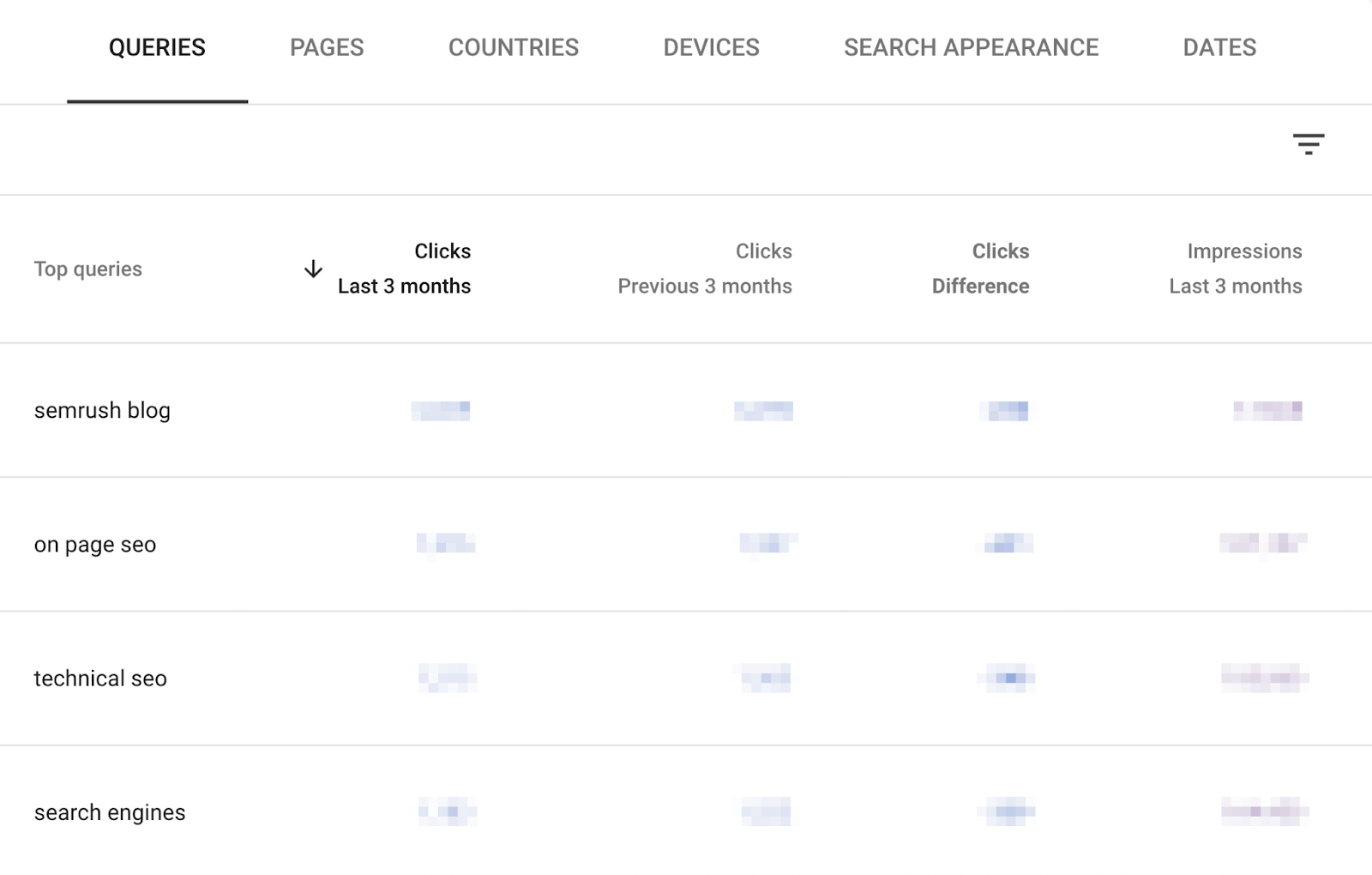1372x875 pixels.
Task: Click the Top queries column header
Action: tap(88, 269)
